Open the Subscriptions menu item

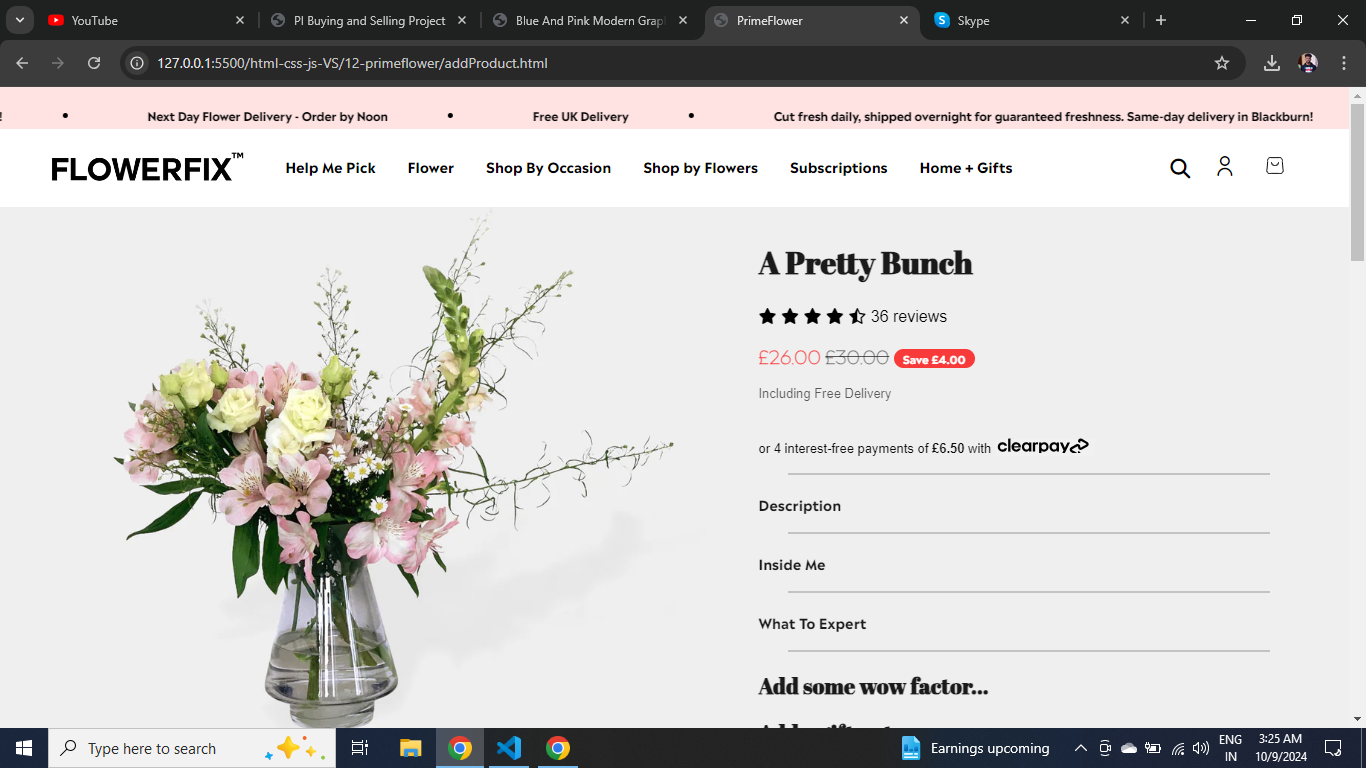[838, 168]
